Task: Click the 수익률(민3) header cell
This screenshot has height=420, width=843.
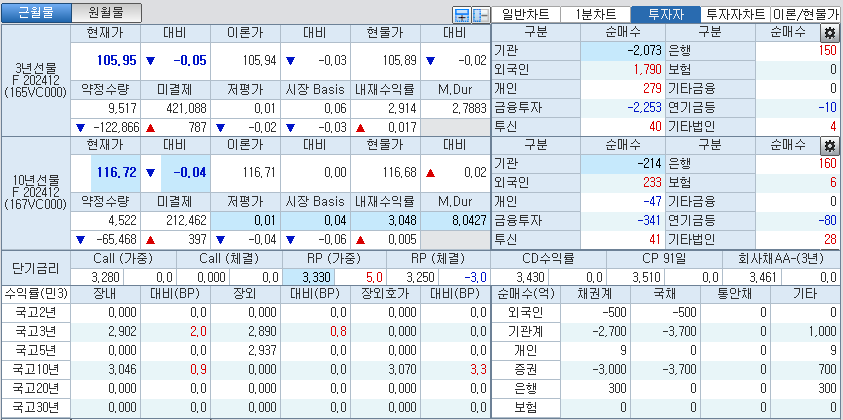Action: 36,294
